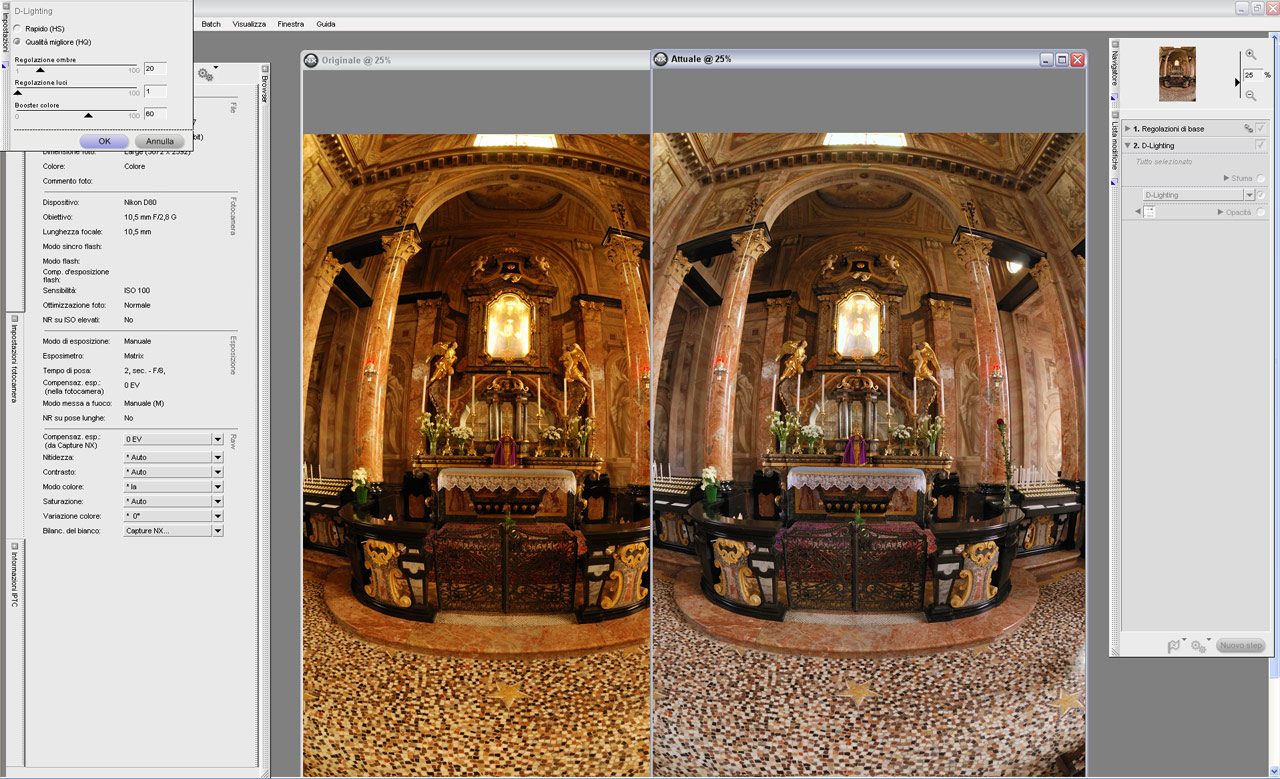
Task: Open the Batch menu
Action: pos(211,23)
